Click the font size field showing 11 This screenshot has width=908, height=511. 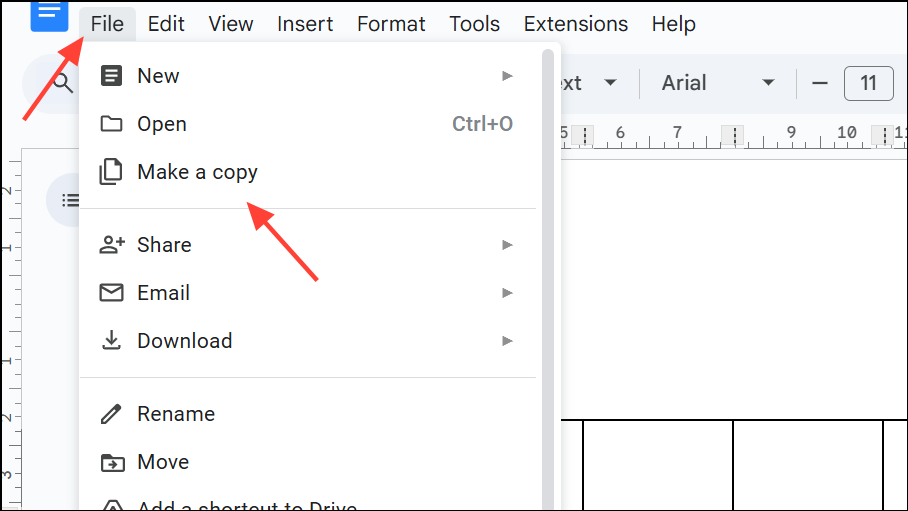(x=868, y=83)
